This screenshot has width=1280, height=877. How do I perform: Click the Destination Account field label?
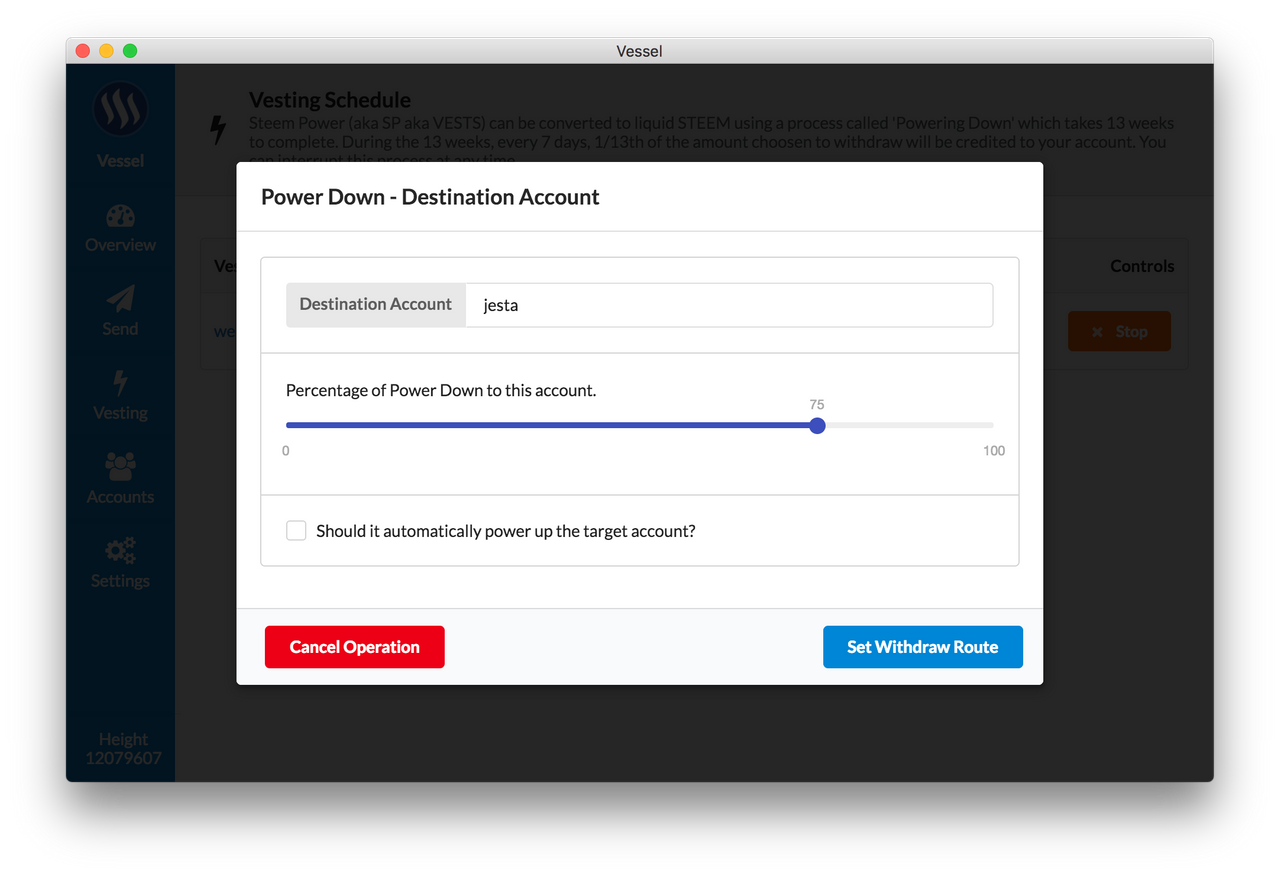point(376,304)
